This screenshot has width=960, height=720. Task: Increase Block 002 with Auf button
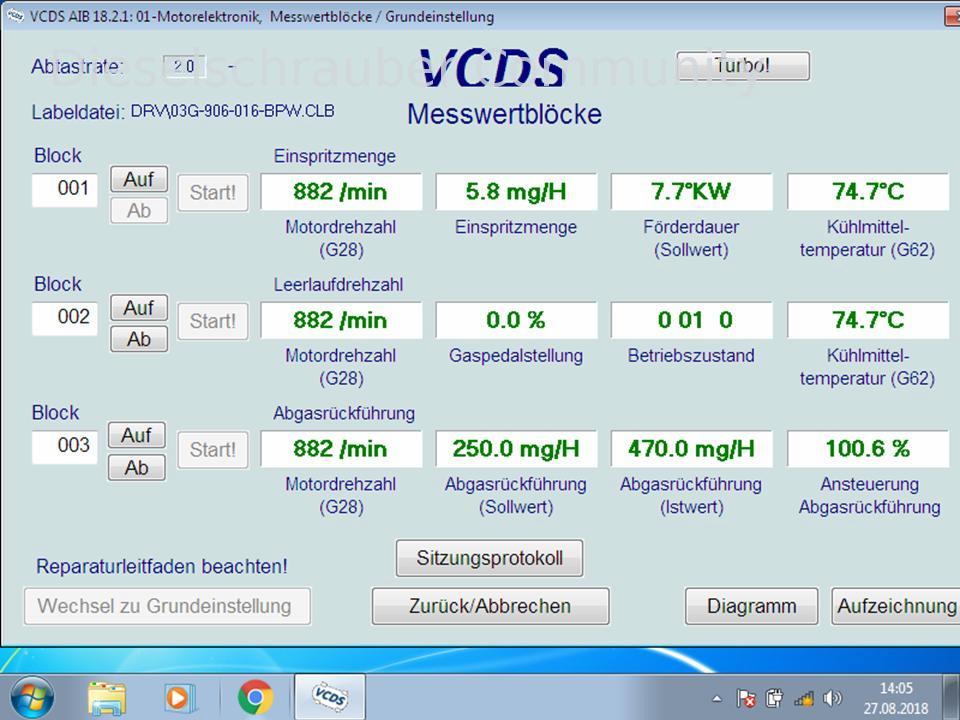point(139,307)
